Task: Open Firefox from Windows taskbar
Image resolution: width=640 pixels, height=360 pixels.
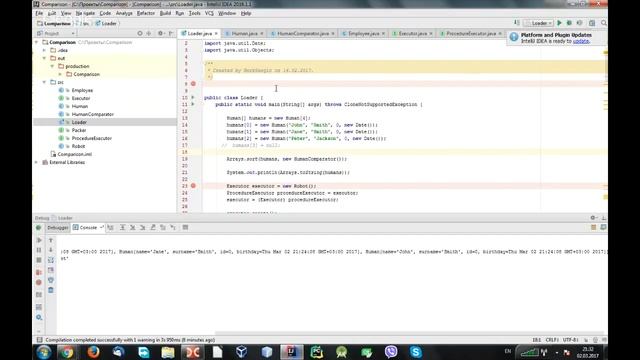Action: [x=93, y=352]
